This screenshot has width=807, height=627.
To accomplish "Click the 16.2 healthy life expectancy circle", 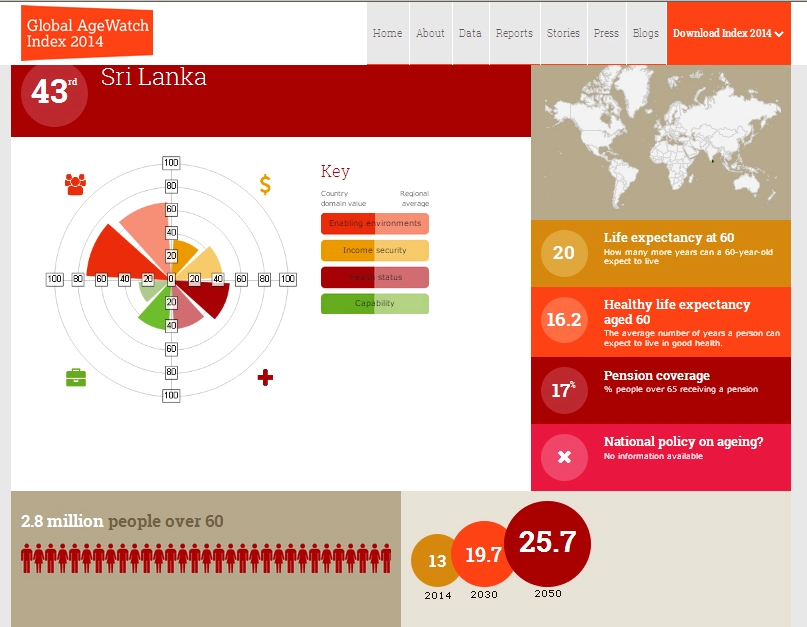I will tap(564, 320).
